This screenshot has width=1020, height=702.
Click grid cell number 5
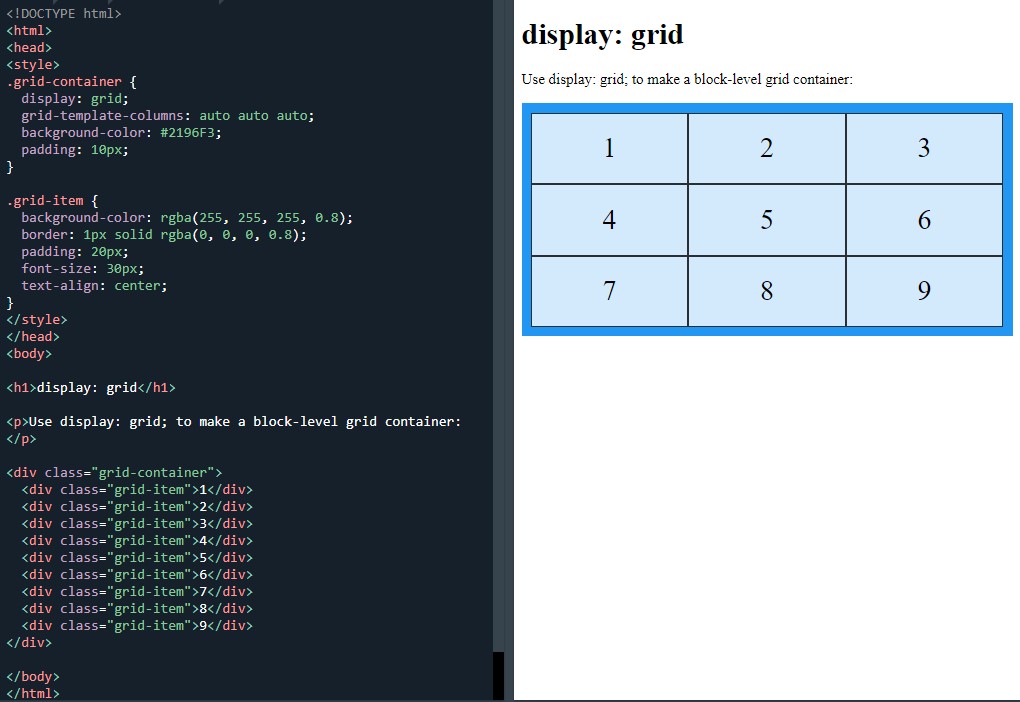pyautogui.click(x=767, y=220)
